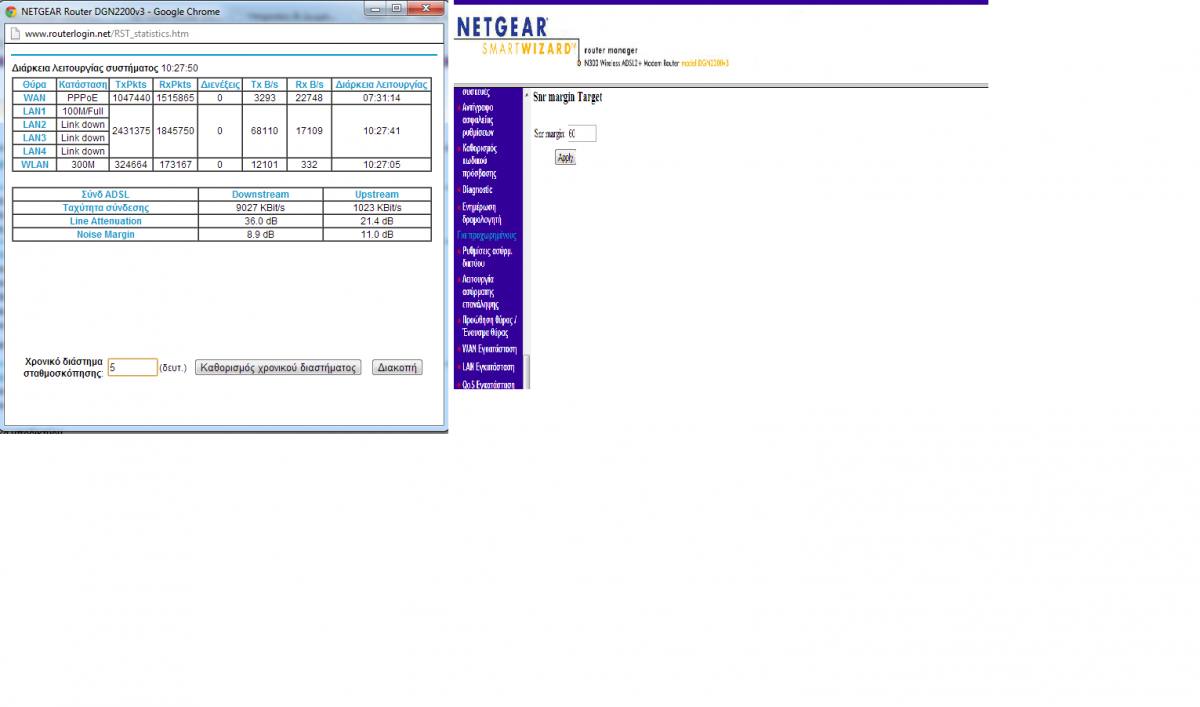
Task: Click the '100M/Full' status cell
Action: coord(83,111)
